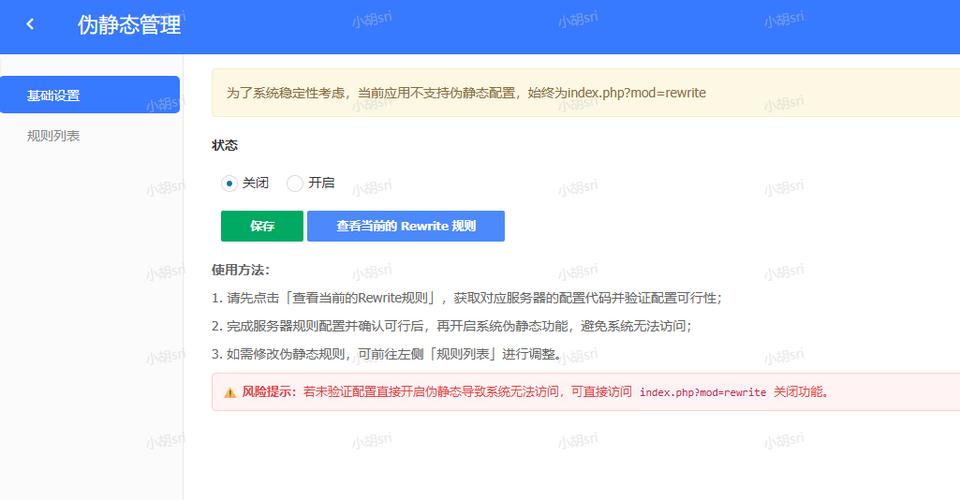
Task: Select the 关闭 radio button
Action: click(229, 183)
